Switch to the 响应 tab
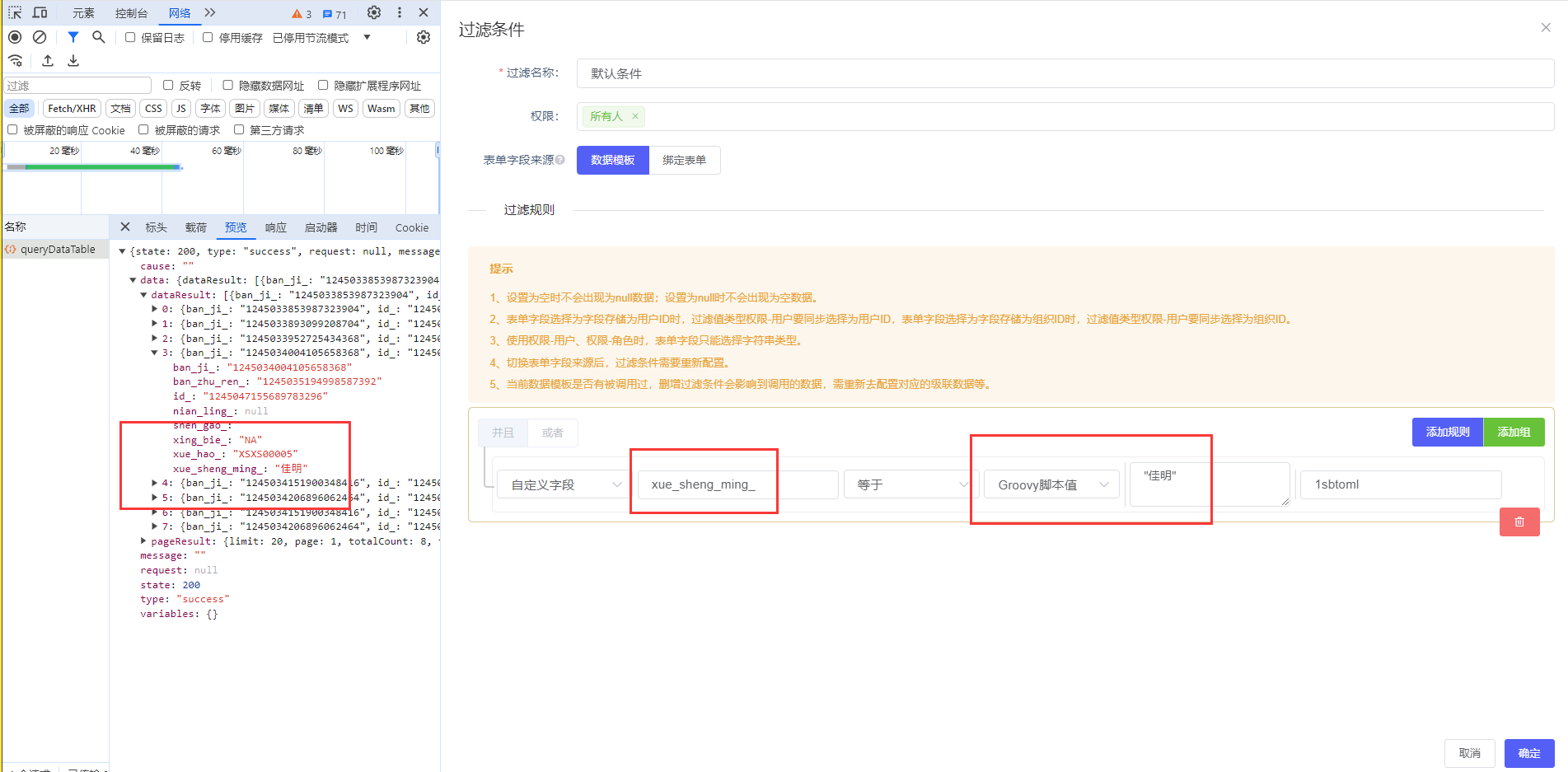Viewport: 1568px width, 772px height. 276,227
